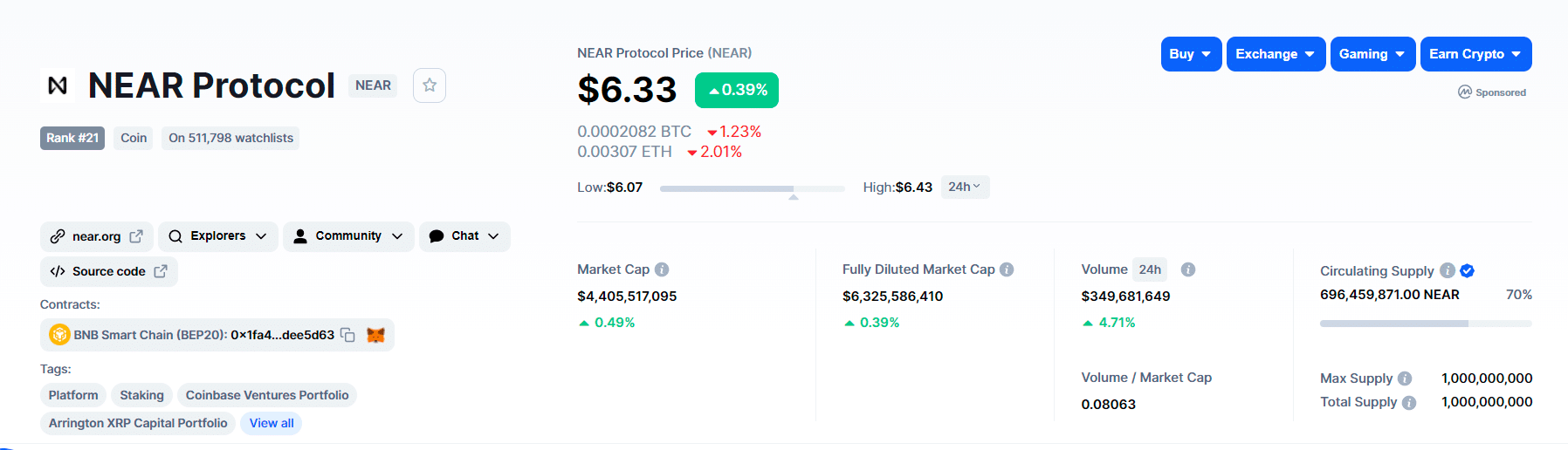
Task: Open Max Supply info icon
Action: (x=1405, y=378)
